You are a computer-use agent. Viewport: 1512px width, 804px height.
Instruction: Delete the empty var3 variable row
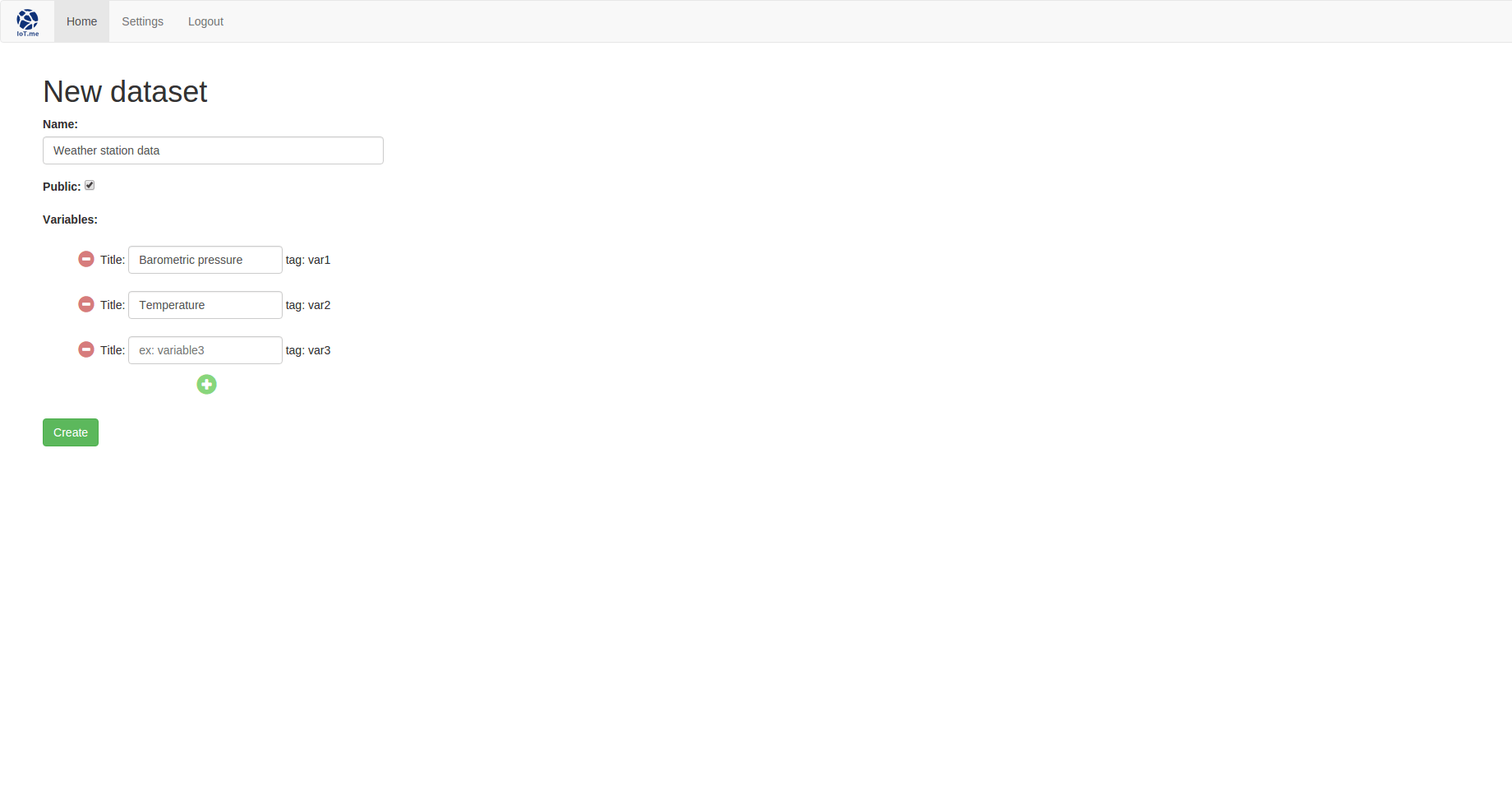click(86, 349)
